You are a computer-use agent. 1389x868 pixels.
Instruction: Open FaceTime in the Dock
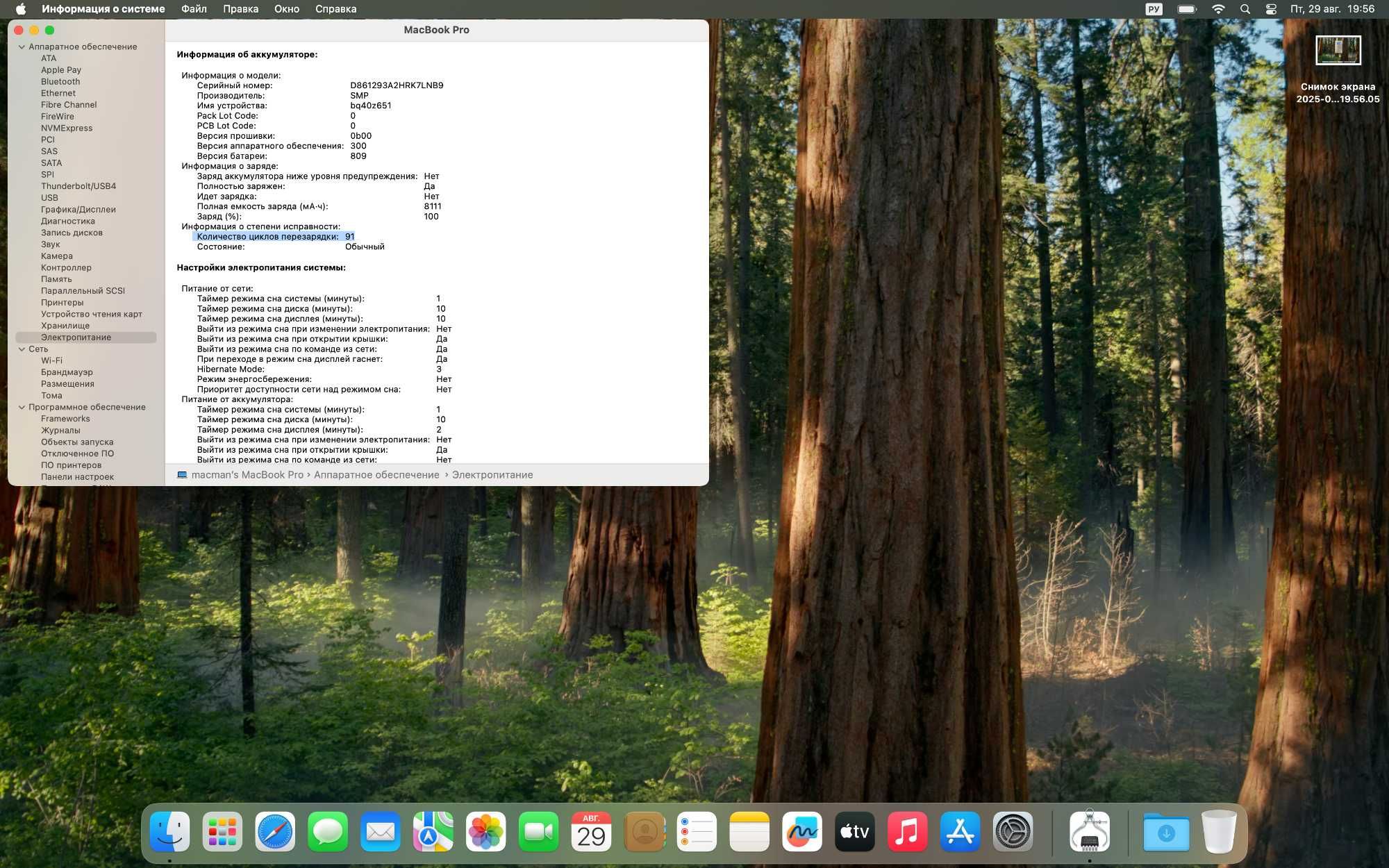tap(539, 831)
